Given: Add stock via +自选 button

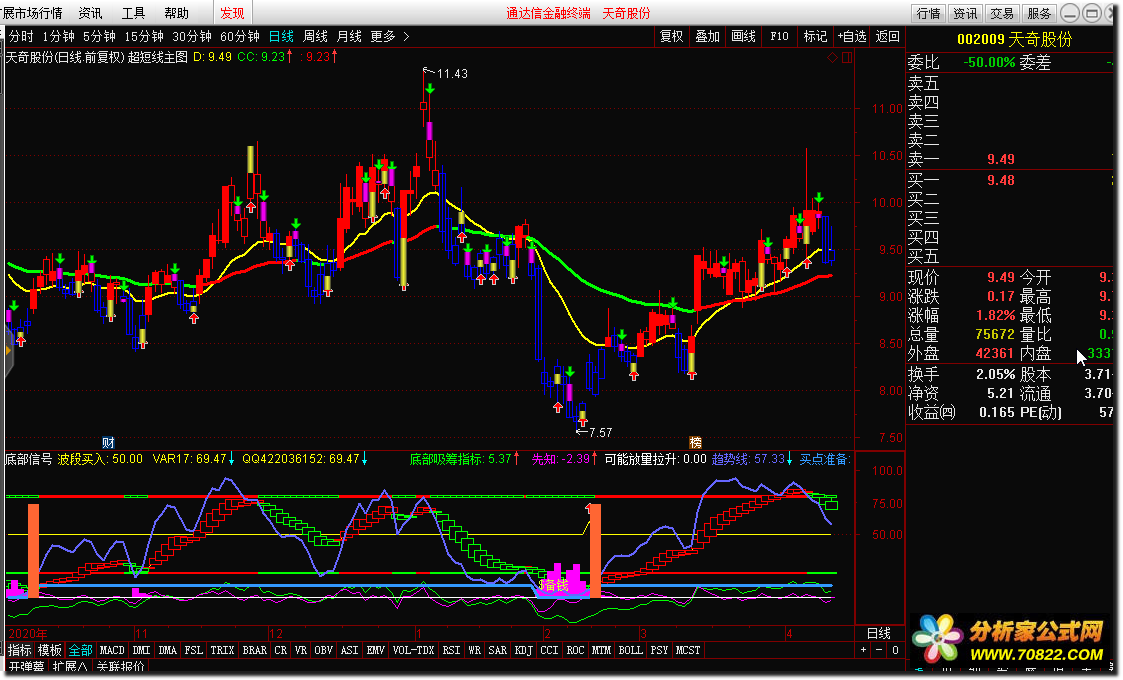Looking at the screenshot, I should tap(852, 36).
